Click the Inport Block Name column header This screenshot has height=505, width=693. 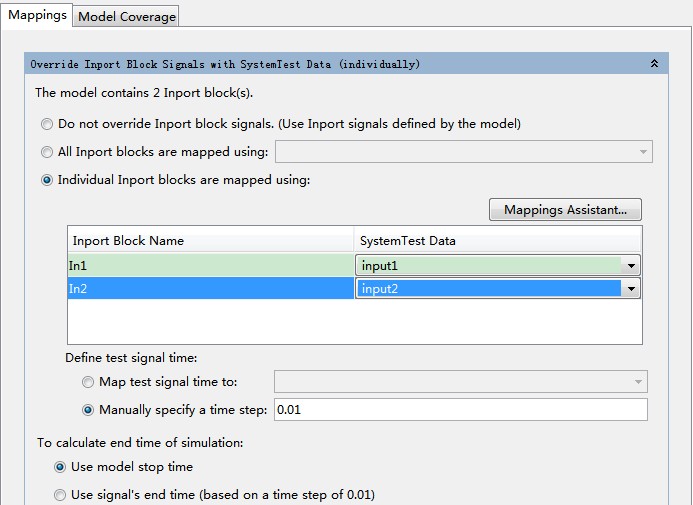tap(210, 241)
